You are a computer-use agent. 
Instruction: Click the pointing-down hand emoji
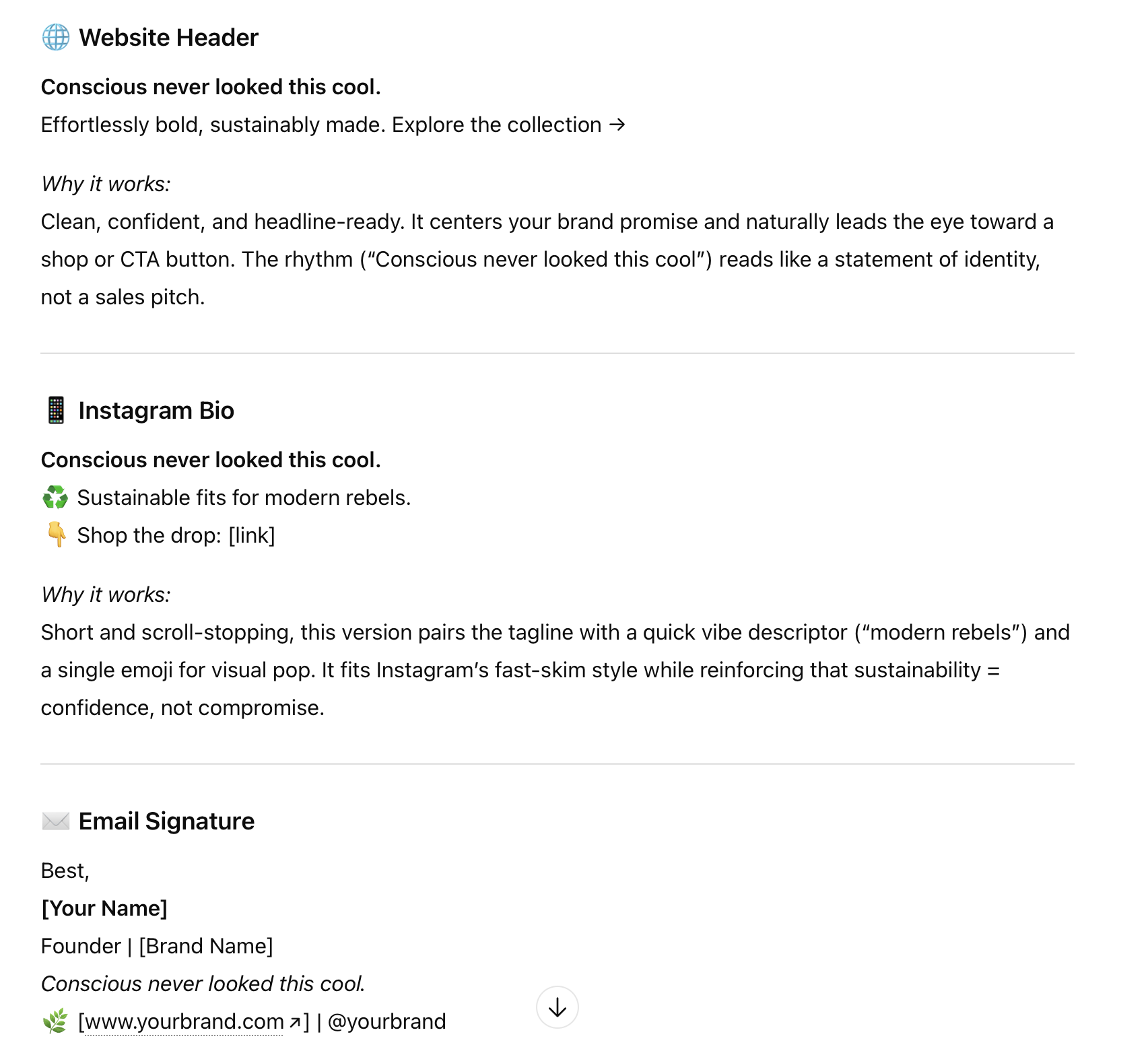[57, 535]
